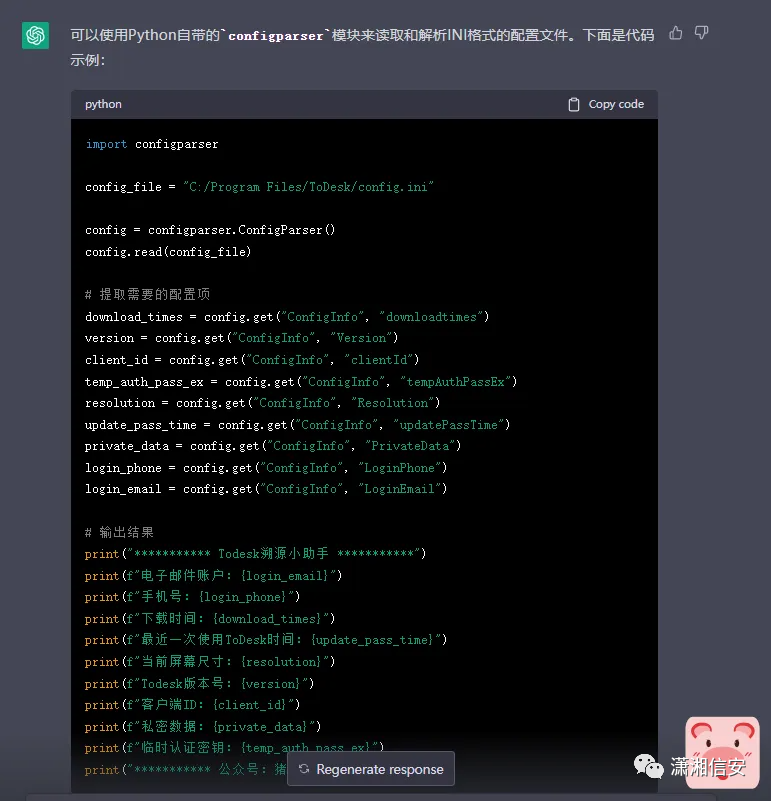Click the print line '当前屏幕尺寸'

click(x=210, y=662)
